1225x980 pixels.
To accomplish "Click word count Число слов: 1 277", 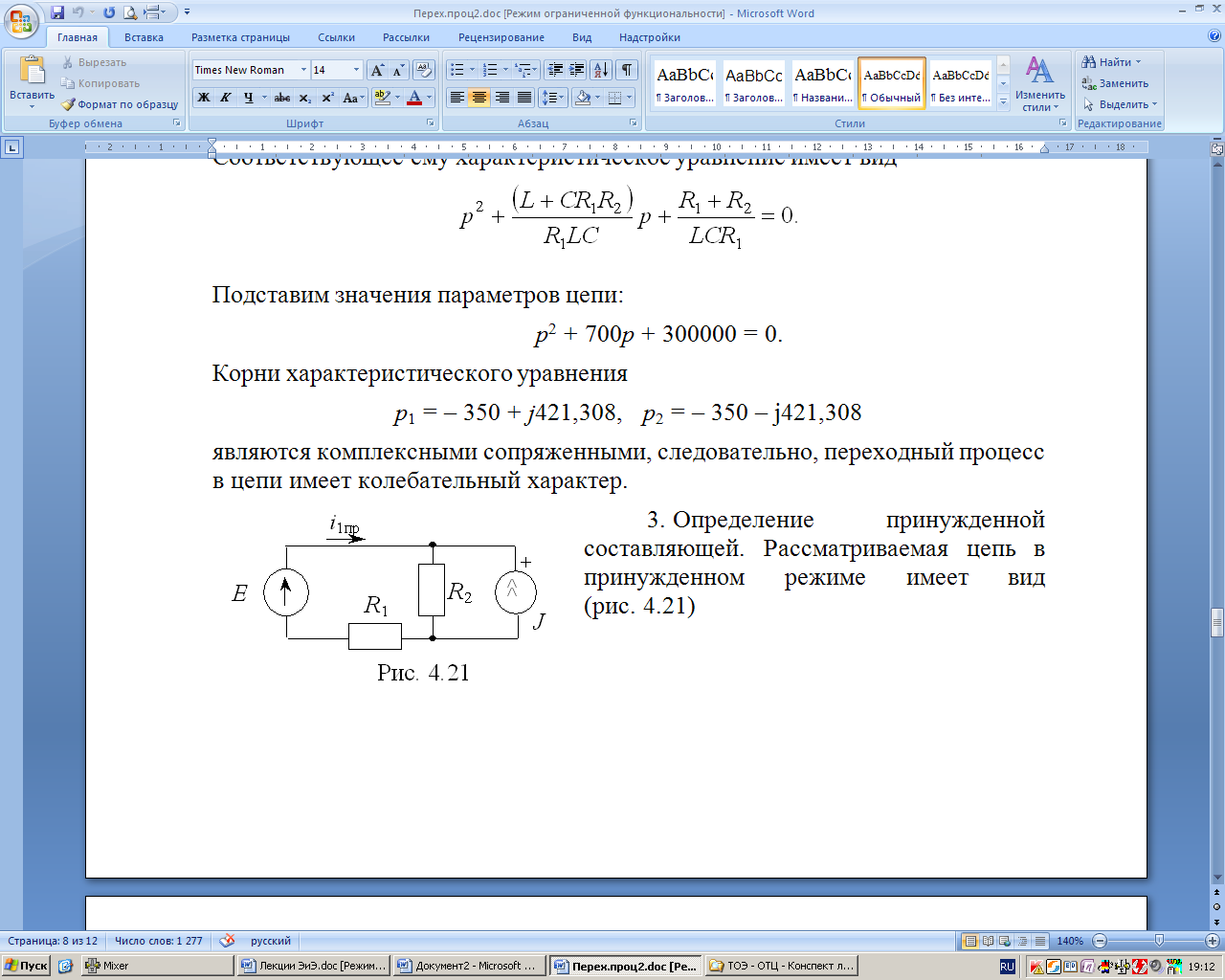I will [x=158, y=941].
